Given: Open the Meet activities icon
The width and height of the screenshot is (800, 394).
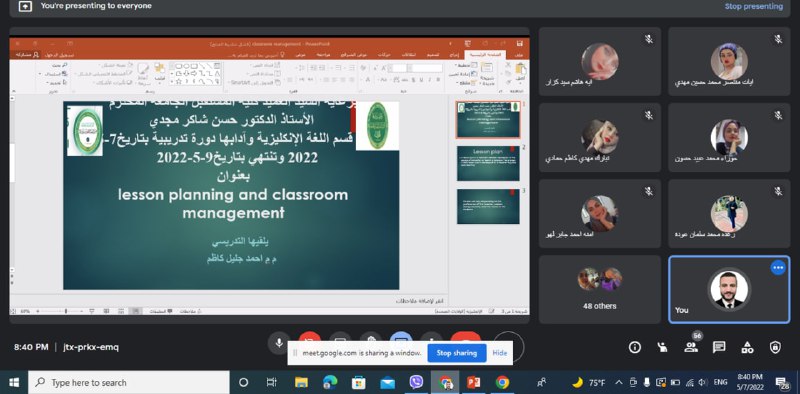Looking at the screenshot, I should 747,347.
